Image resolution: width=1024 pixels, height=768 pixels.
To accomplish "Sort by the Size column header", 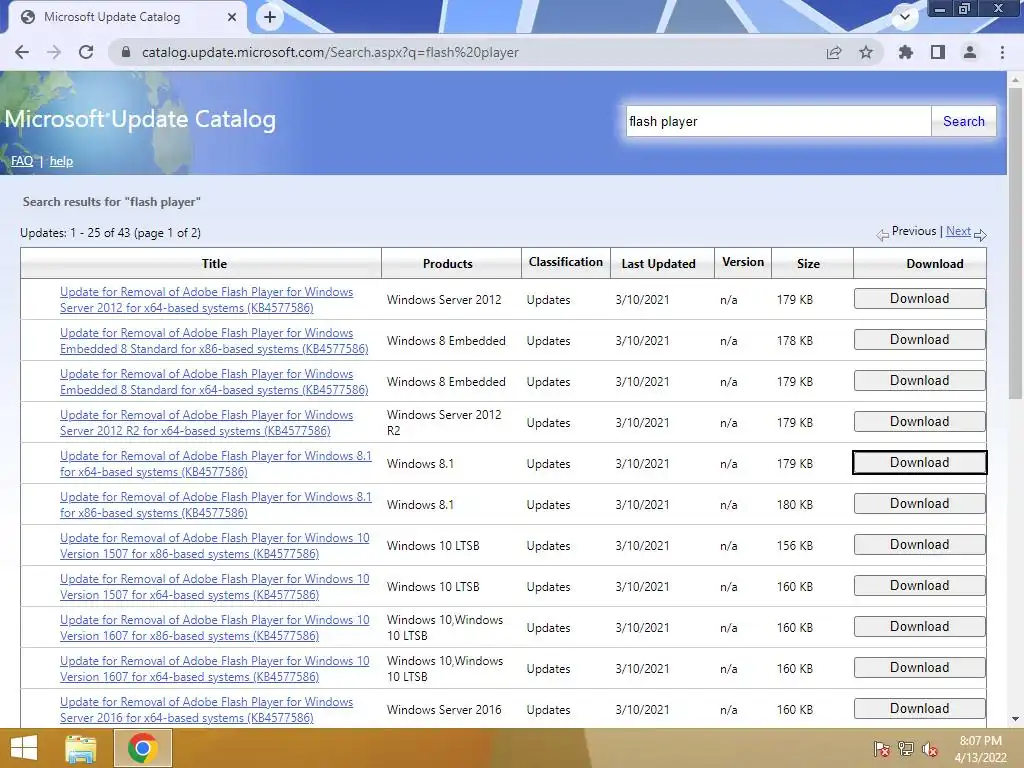I will 808,264.
